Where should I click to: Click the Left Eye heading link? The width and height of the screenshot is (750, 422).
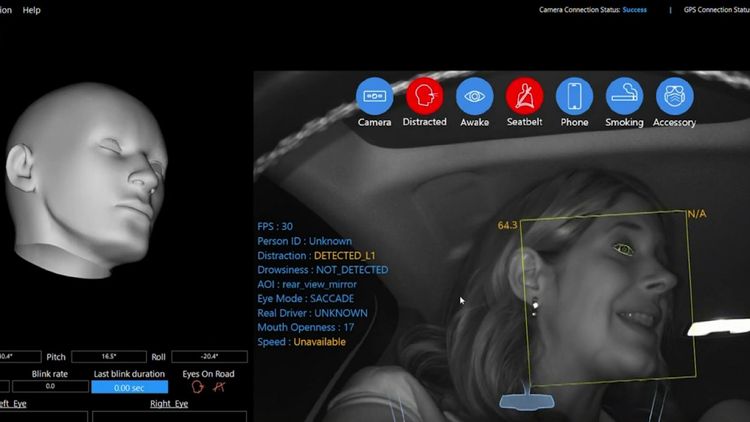tap(12, 404)
